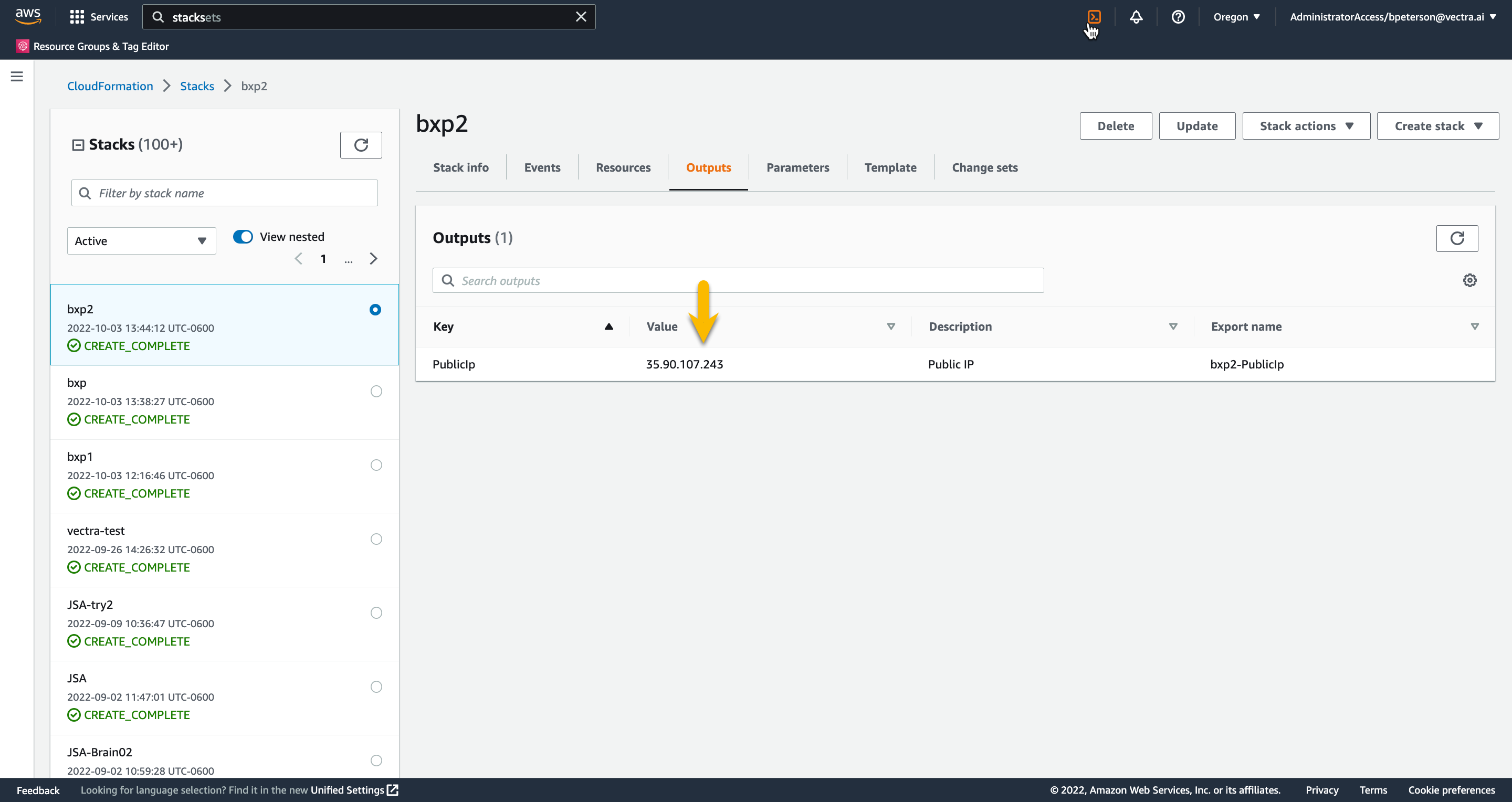Open the hamburger navigation menu
The width and height of the screenshot is (1512, 802).
pyautogui.click(x=16, y=76)
